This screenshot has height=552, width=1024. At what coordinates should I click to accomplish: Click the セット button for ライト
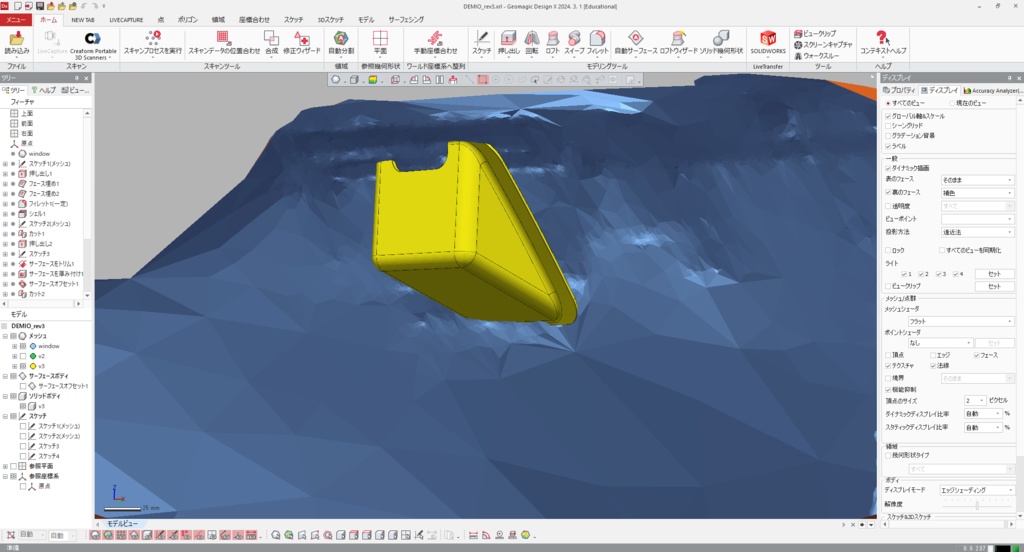point(994,274)
